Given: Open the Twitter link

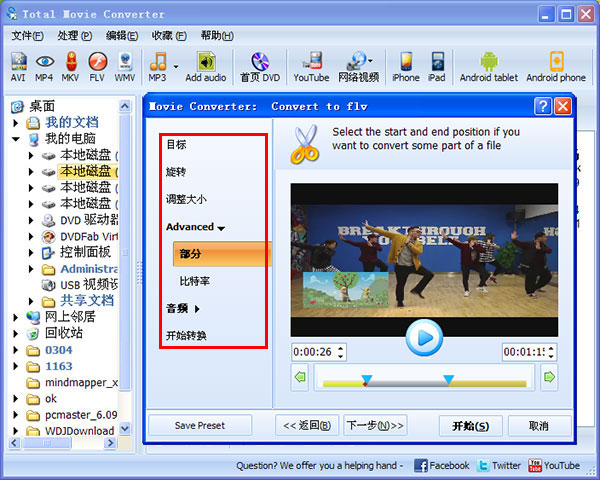Looking at the screenshot, I should pyautogui.click(x=499, y=465).
